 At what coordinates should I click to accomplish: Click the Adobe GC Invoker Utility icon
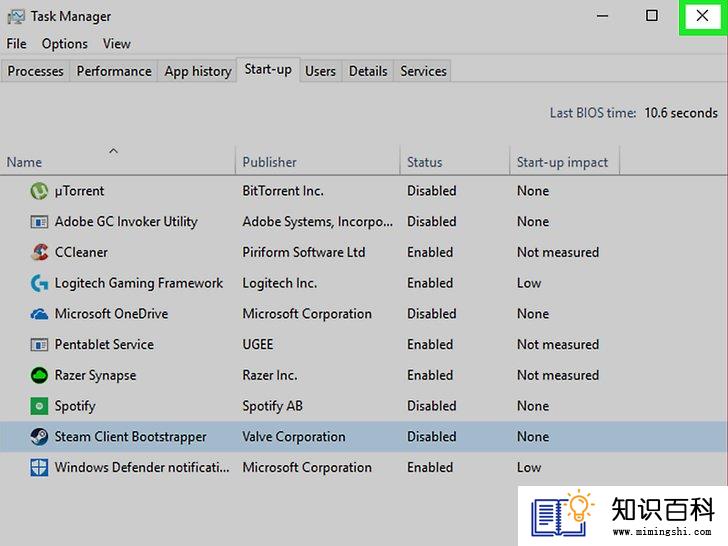pyautogui.click(x=39, y=222)
